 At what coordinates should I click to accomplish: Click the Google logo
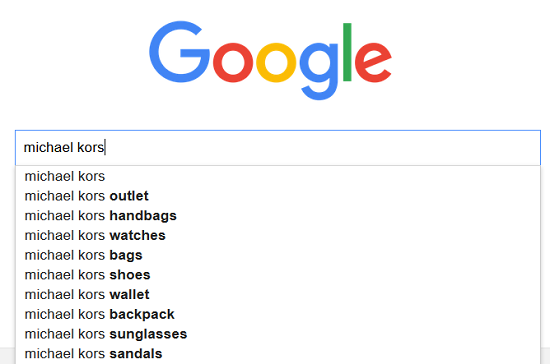point(270,61)
